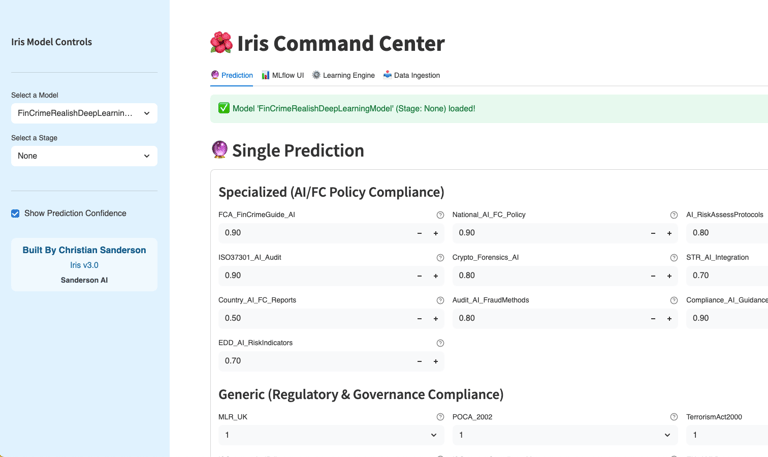Screen dimensions: 768x457
Task: Click the Country_AI_FC_Reports help icon
Action: click(x=440, y=300)
